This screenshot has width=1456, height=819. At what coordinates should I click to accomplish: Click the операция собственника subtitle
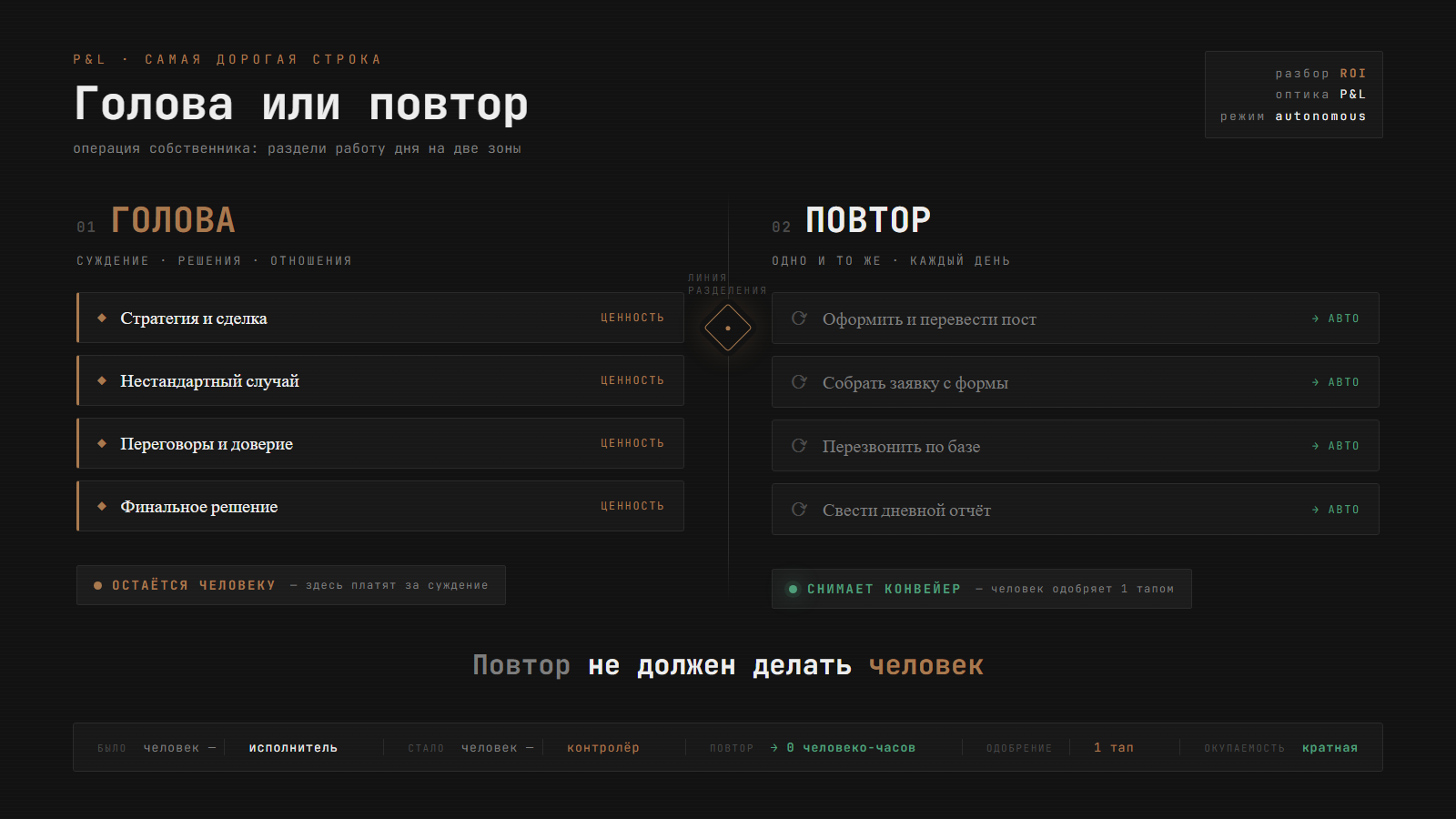(x=298, y=149)
